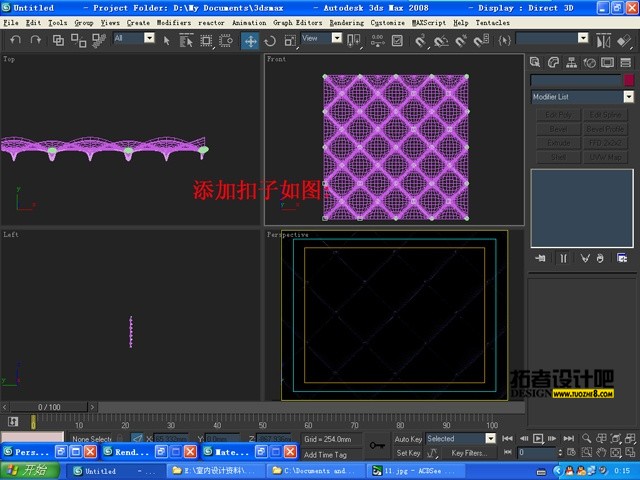Open the Modifiers menu

pyautogui.click(x=174, y=23)
